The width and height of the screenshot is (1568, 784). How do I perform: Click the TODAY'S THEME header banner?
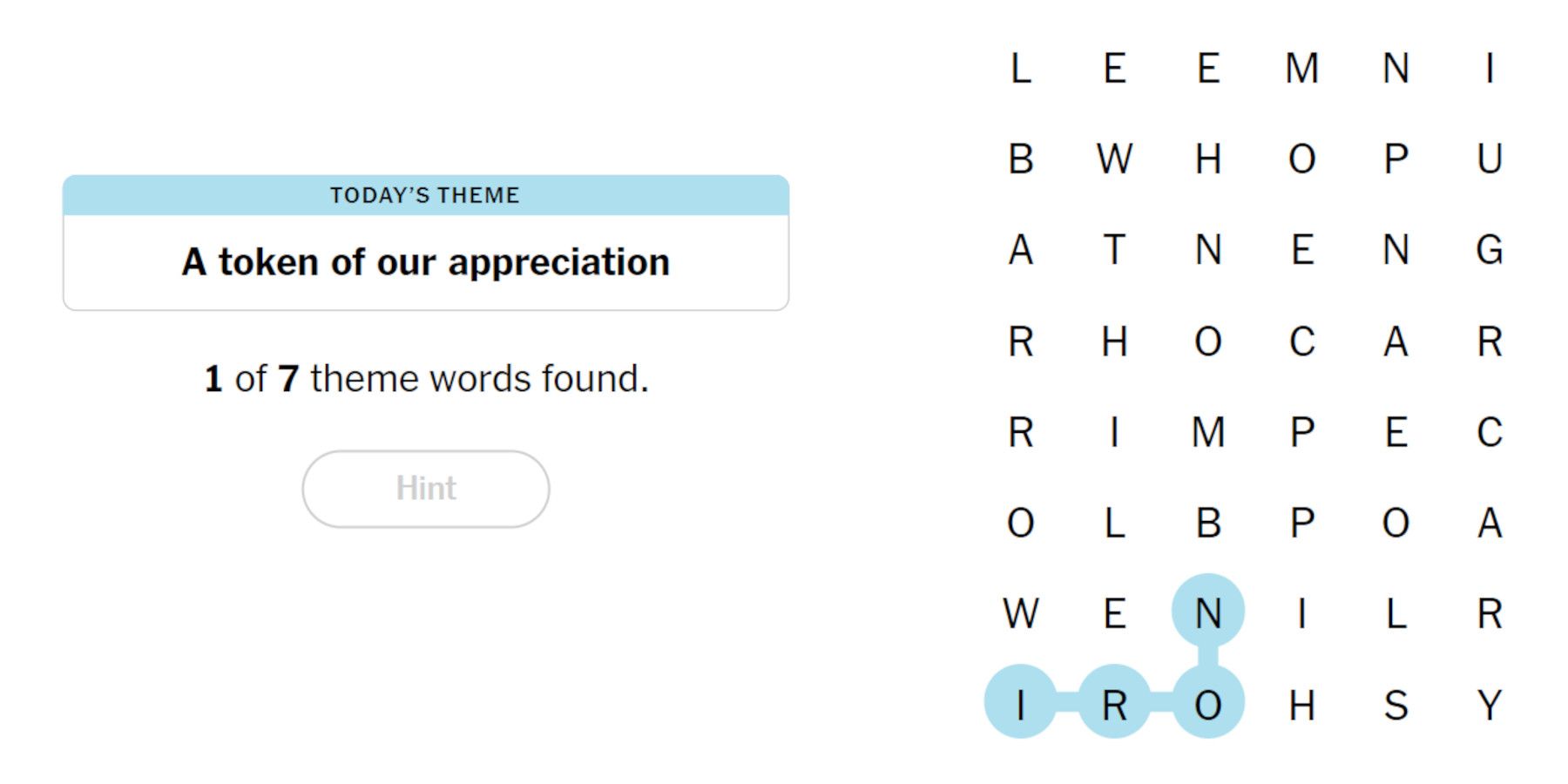coord(425,195)
